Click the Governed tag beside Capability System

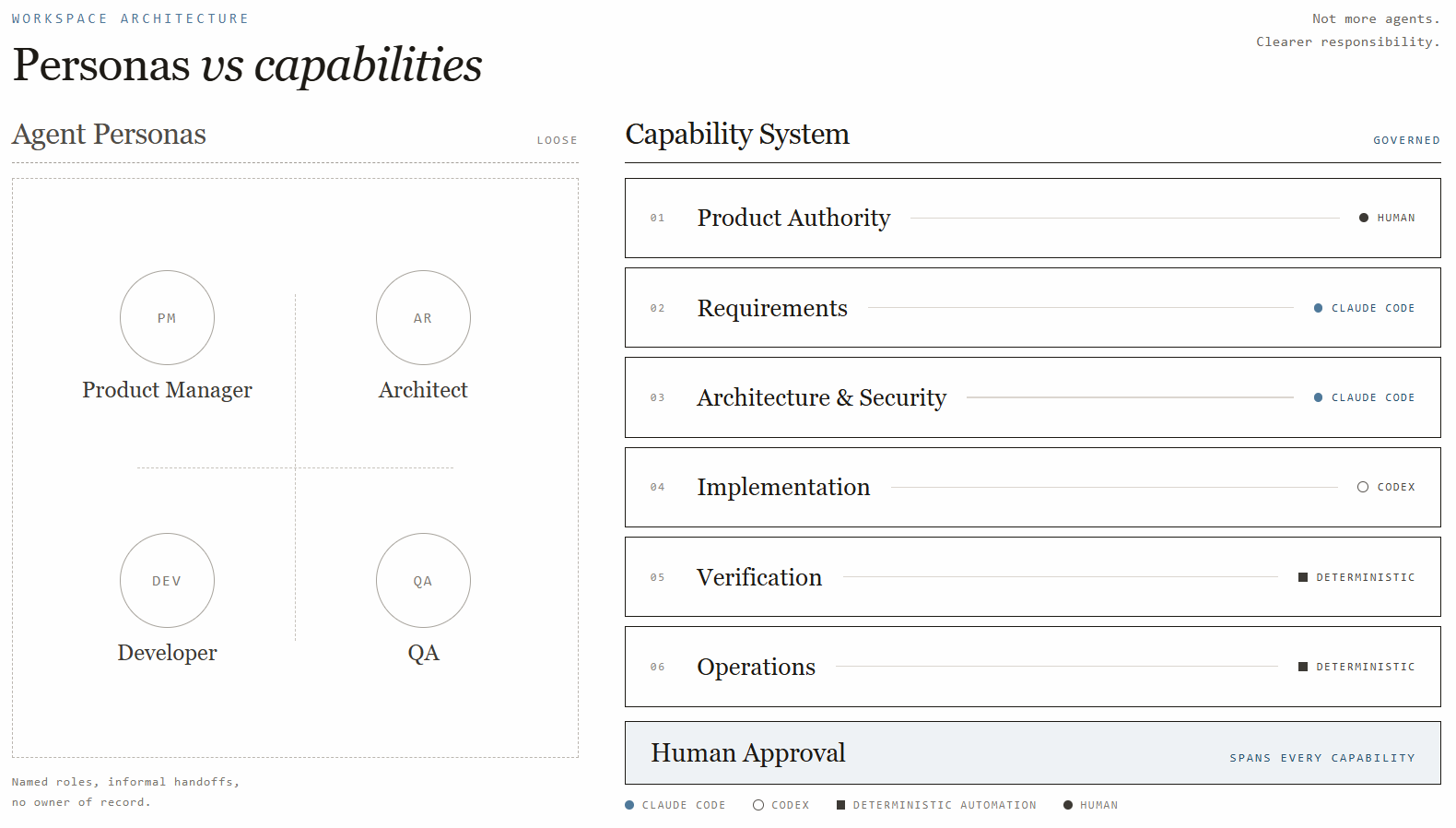[1406, 140]
